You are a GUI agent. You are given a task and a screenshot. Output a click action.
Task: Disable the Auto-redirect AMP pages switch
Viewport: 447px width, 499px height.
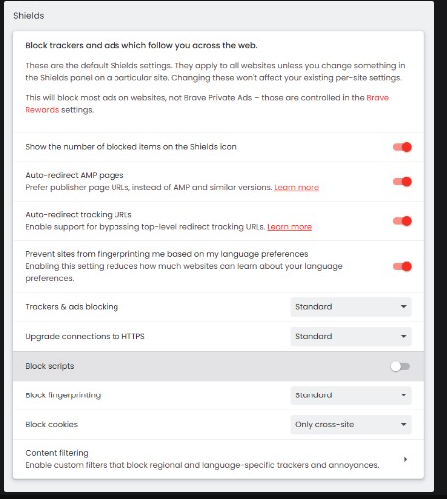[402, 182]
